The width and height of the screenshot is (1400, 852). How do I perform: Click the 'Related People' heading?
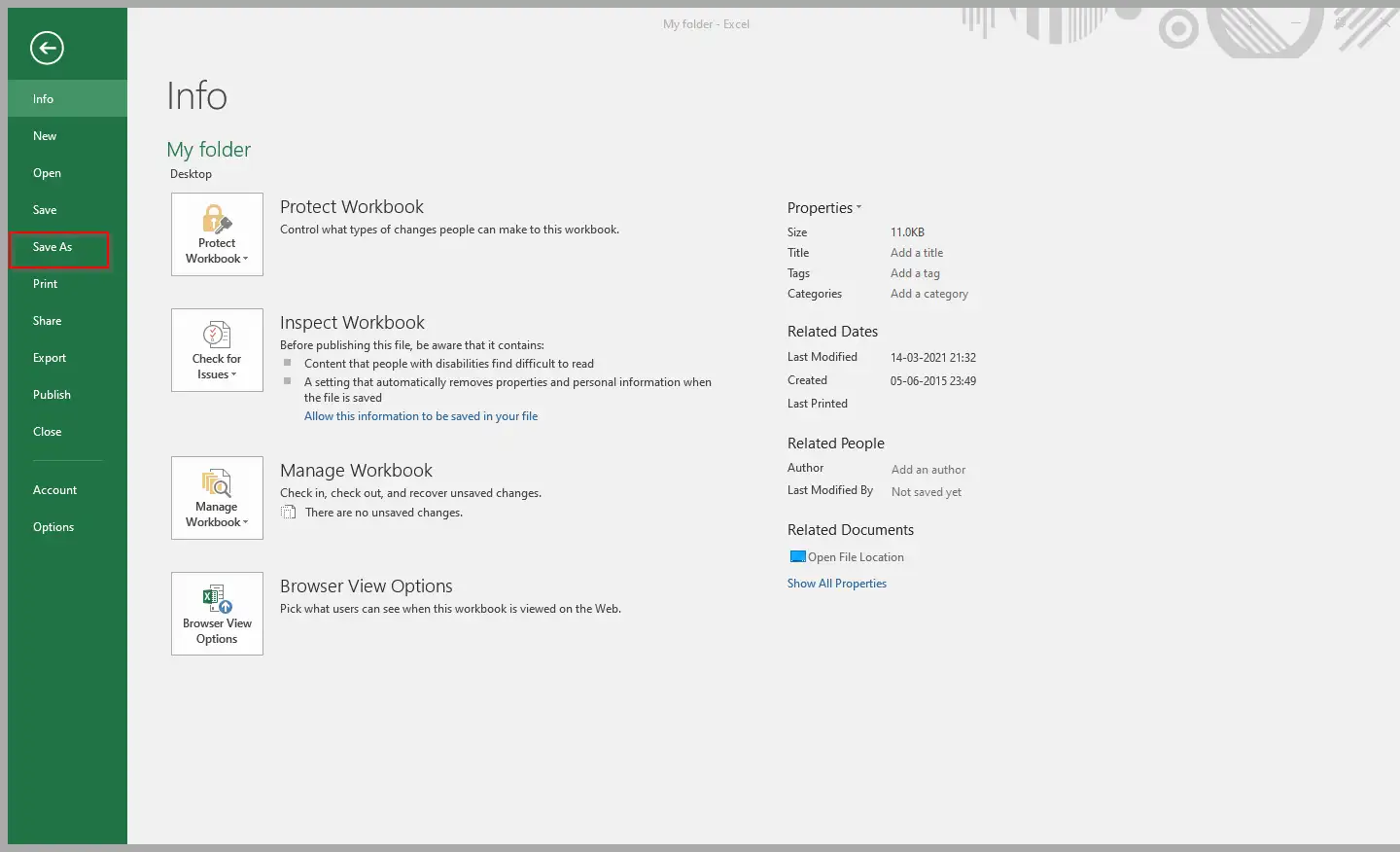(836, 443)
